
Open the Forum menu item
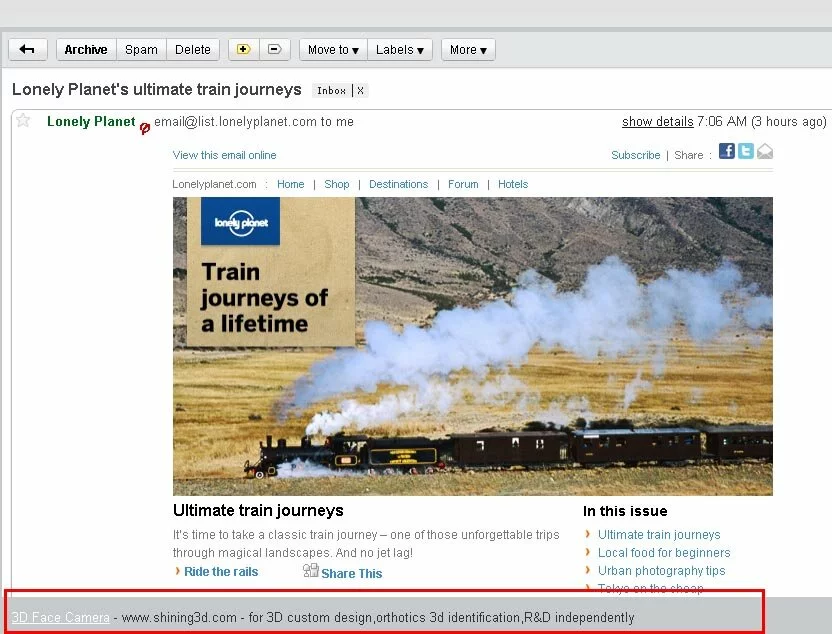[x=463, y=184]
